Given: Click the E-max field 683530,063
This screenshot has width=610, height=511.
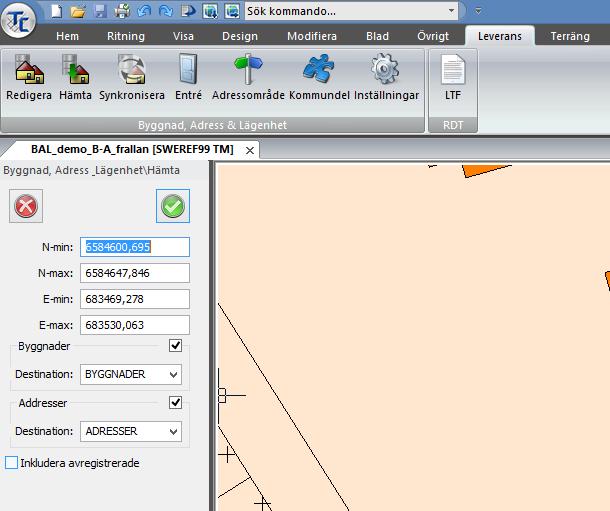Looking at the screenshot, I should 135,325.
